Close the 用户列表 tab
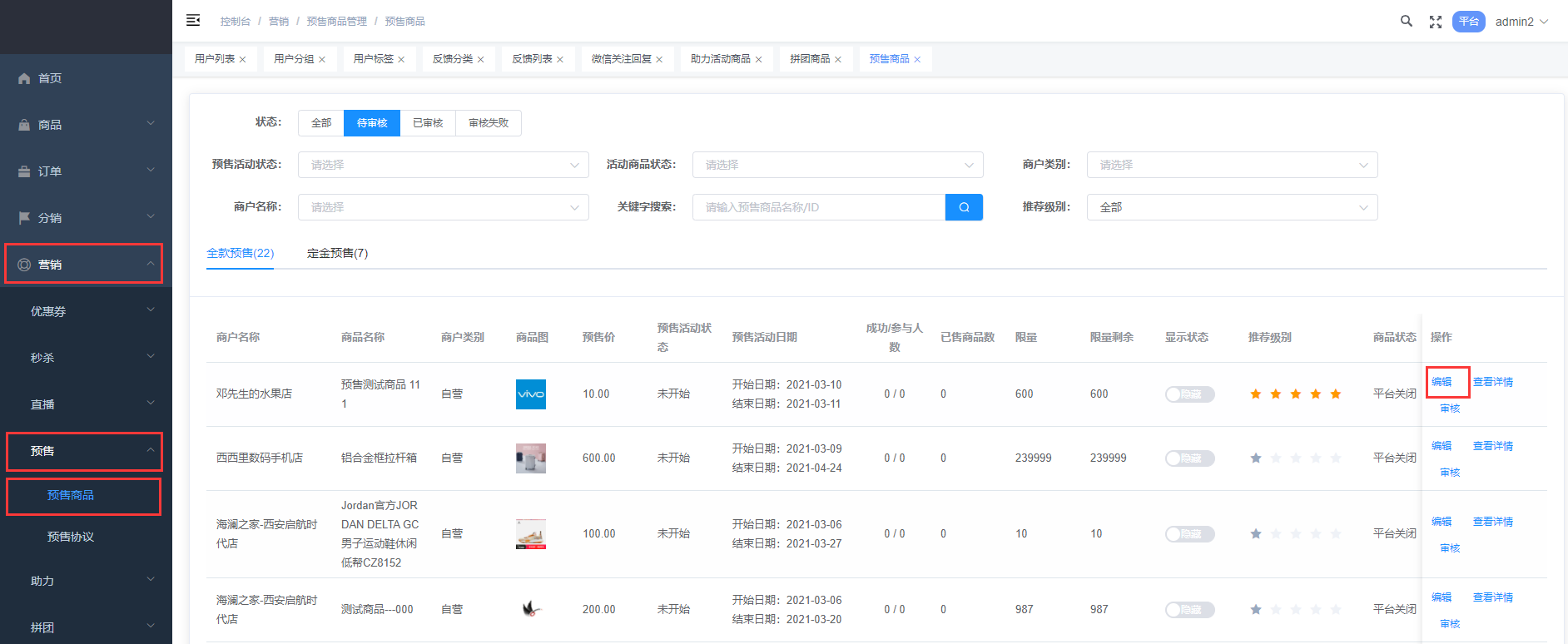This screenshot has width=1568, height=644. pyautogui.click(x=242, y=60)
